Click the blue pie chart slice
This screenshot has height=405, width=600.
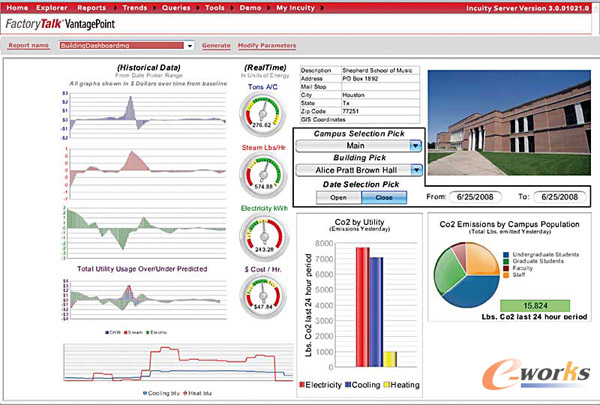474,291
